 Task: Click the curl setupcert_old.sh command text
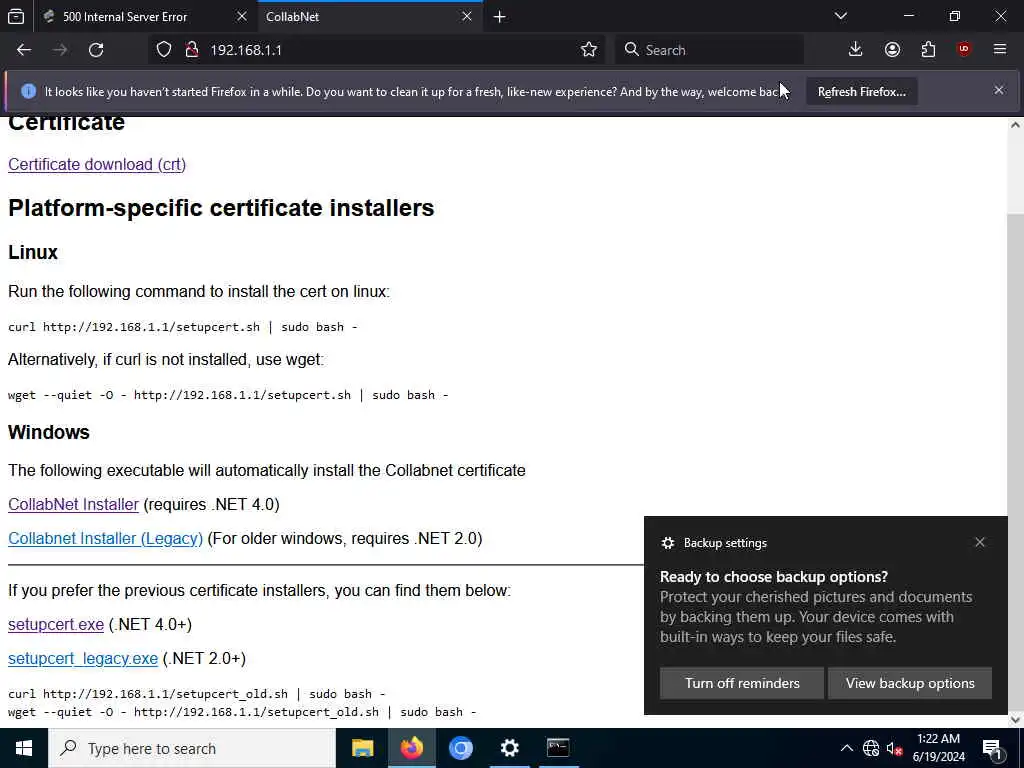(x=197, y=694)
